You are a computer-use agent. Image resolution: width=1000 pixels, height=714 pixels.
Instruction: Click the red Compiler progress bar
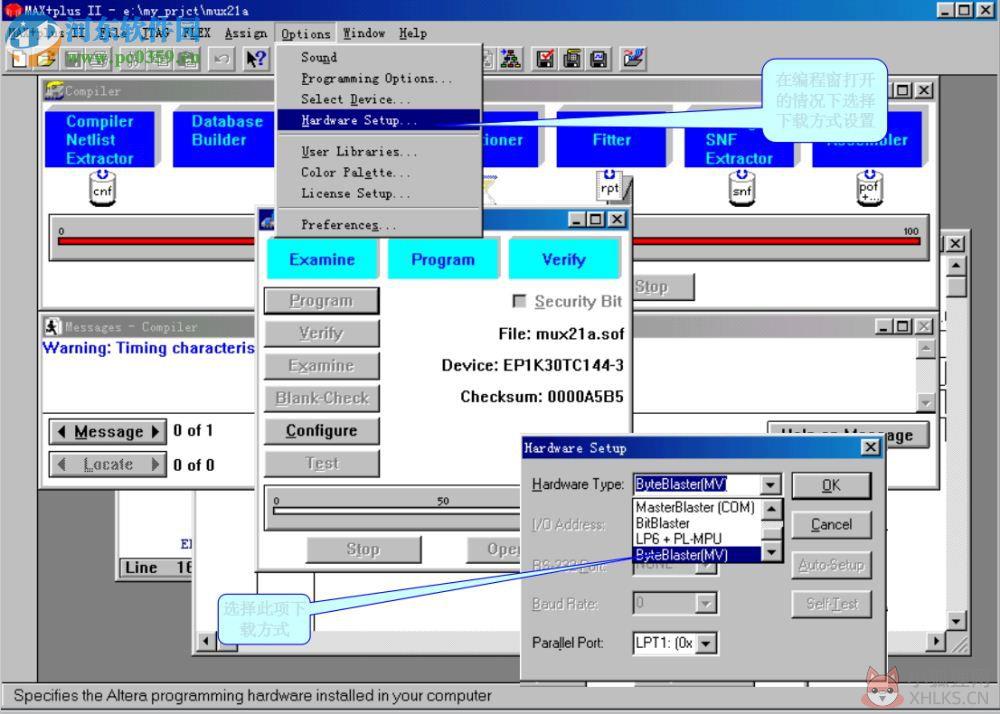(489, 241)
